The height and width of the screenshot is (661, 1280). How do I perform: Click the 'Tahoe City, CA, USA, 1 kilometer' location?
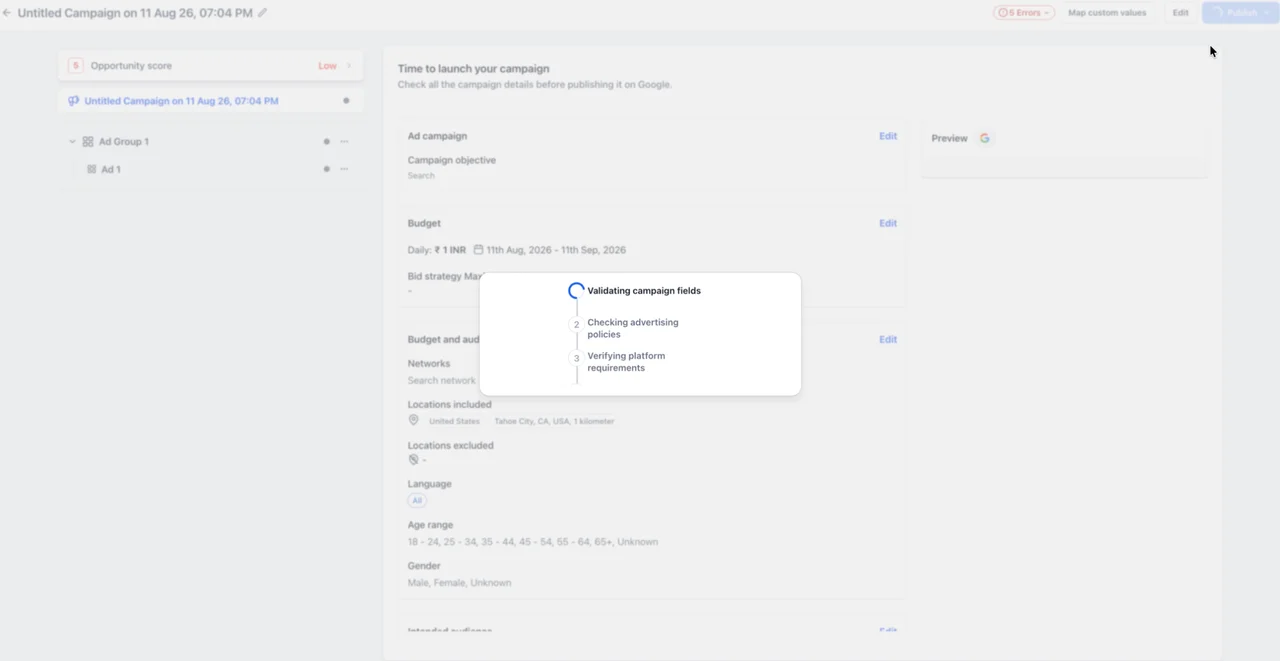(x=554, y=421)
